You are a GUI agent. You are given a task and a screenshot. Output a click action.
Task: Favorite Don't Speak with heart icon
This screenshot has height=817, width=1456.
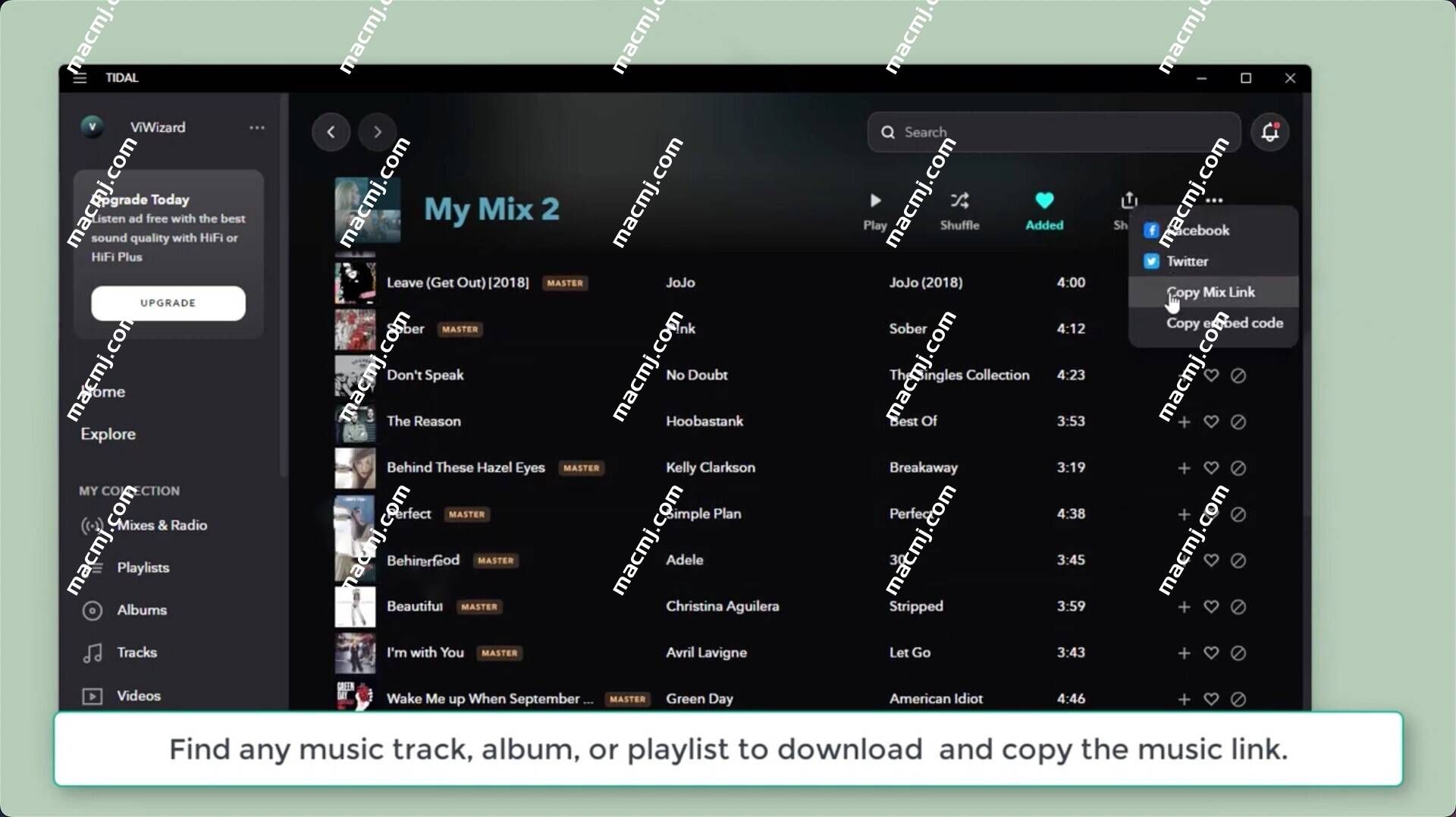1211,376
